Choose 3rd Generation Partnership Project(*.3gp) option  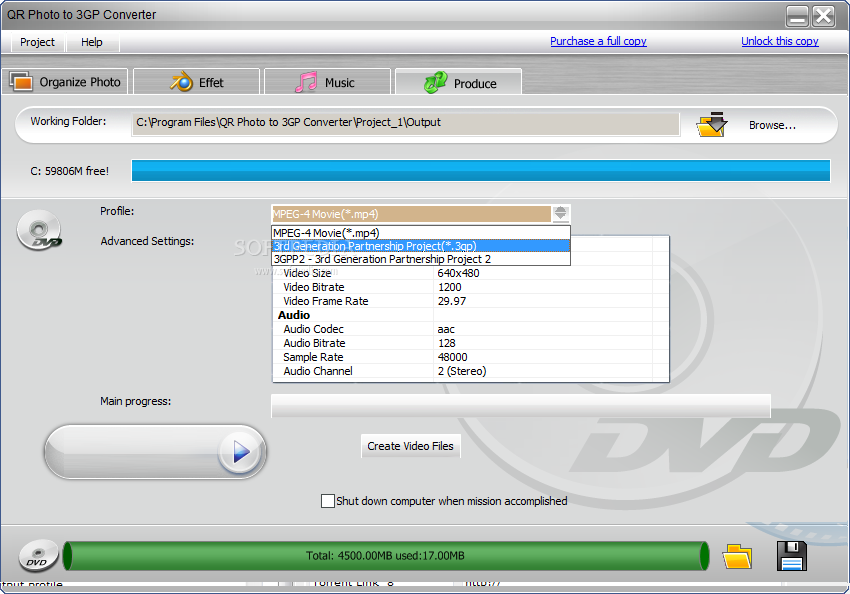tap(421, 246)
